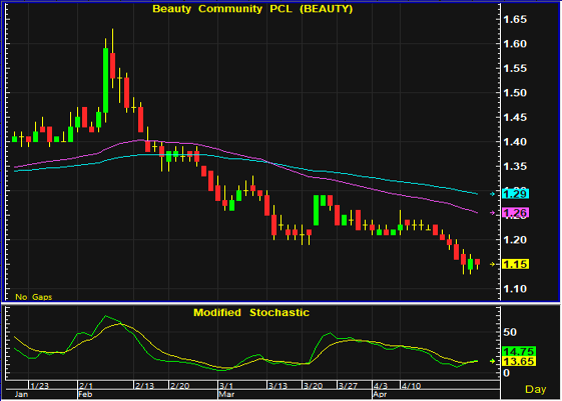Click the 3/1 date marker
Image resolution: width=562 pixels, height=401 pixels.
[226, 386]
